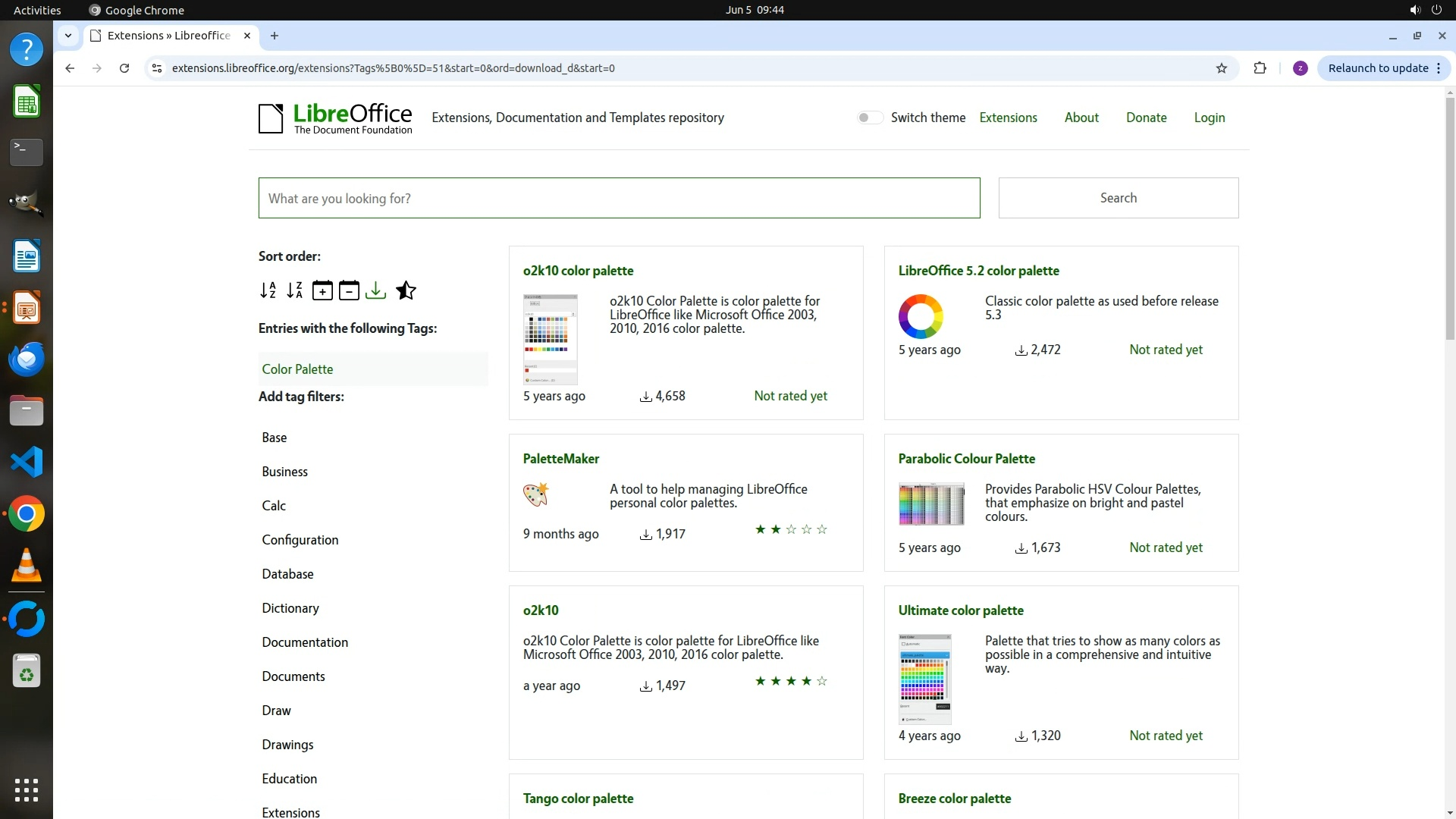Reload the current page
Image resolution: width=1456 pixels, height=819 pixels.
124,68
